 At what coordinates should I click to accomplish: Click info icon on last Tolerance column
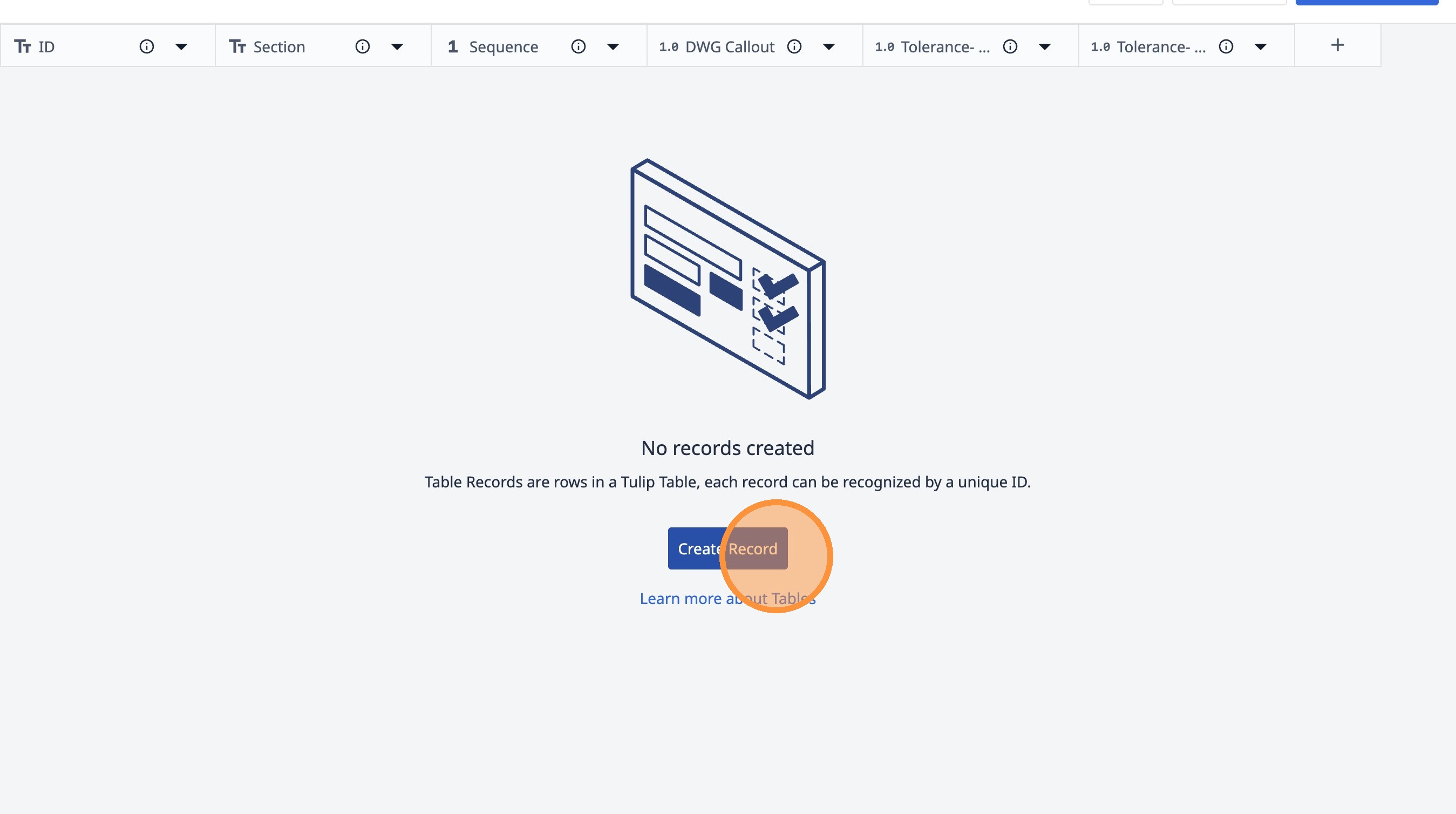pyautogui.click(x=1226, y=46)
